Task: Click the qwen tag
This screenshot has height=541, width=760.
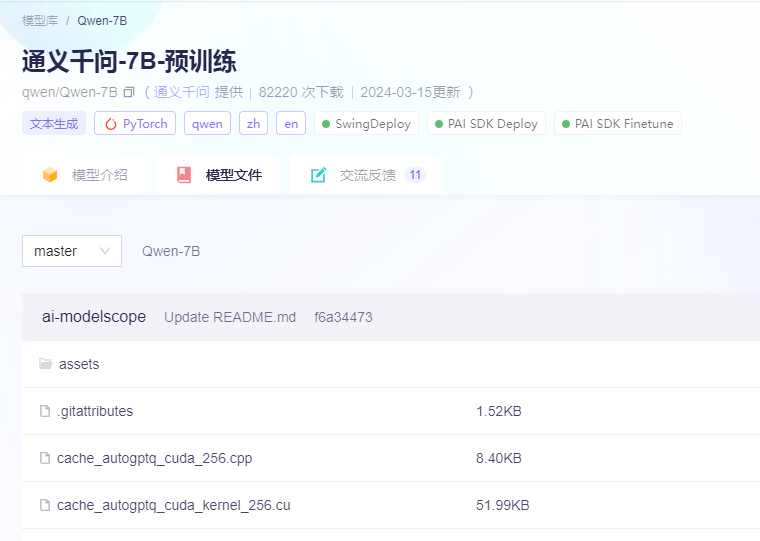Action: 207,124
